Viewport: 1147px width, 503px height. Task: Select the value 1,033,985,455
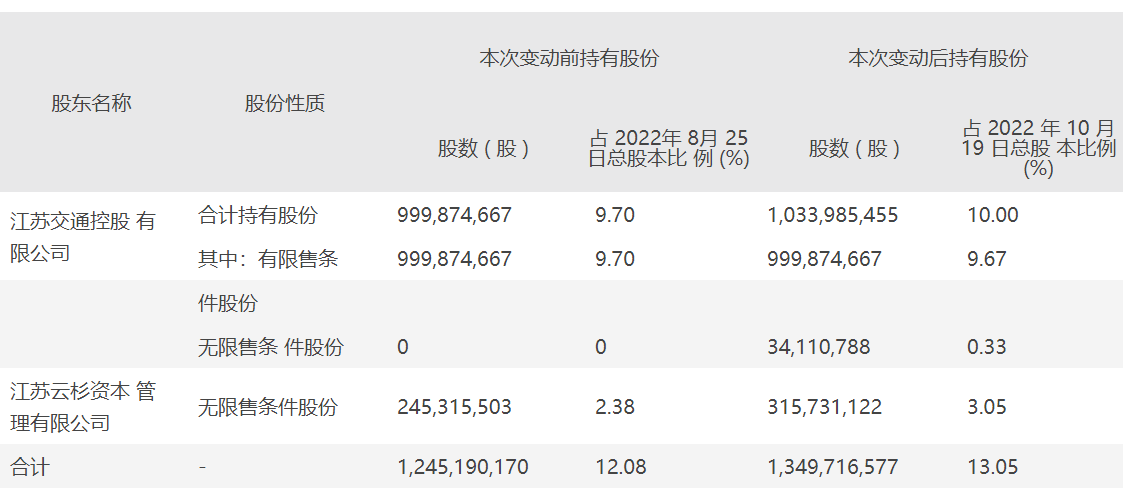click(x=832, y=215)
